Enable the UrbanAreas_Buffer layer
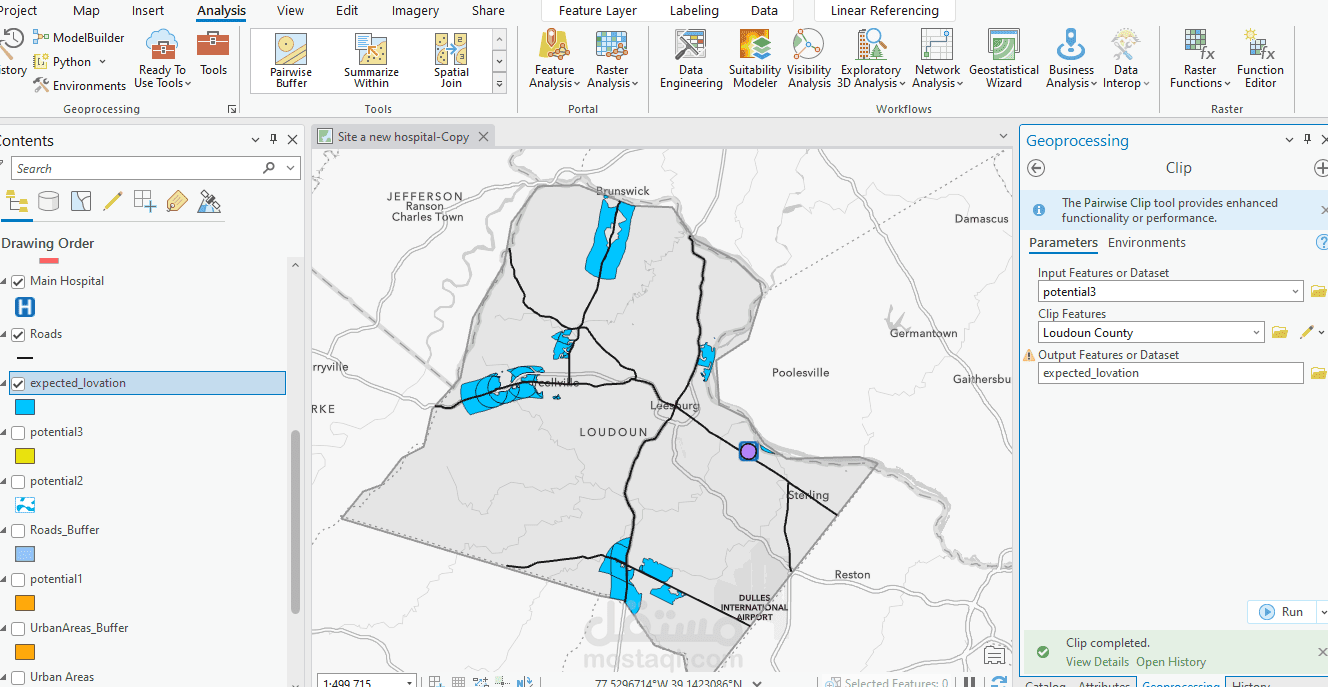This screenshot has height=687, width=1328. pyautogui.click(x=18, y=629)
